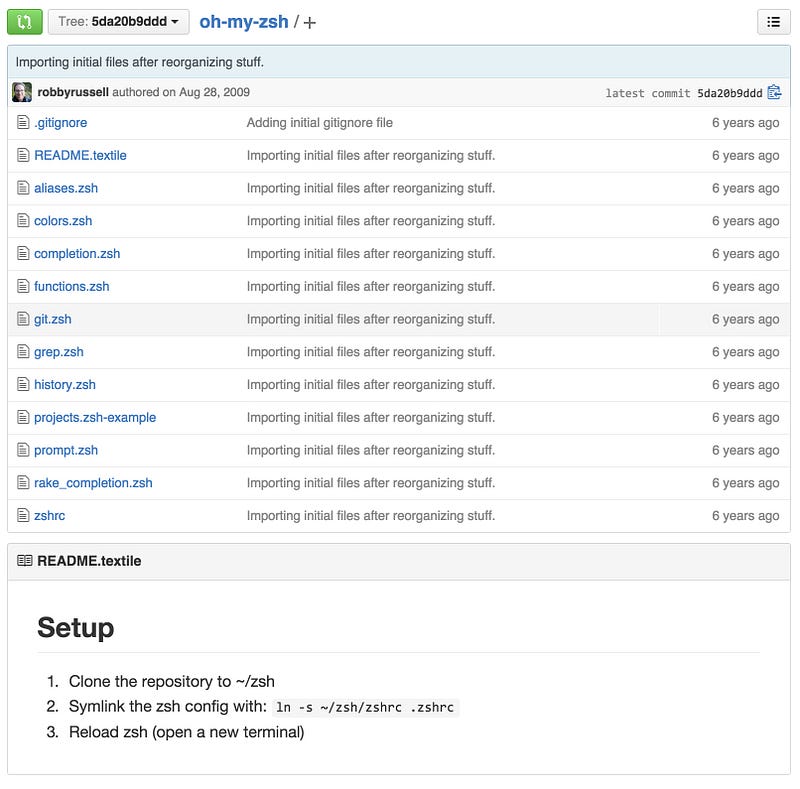This screenshot has width=800, height=789.
Task: Click '6 years ago' in the prompt.zsh row
Action: click(x=745, y=450)
